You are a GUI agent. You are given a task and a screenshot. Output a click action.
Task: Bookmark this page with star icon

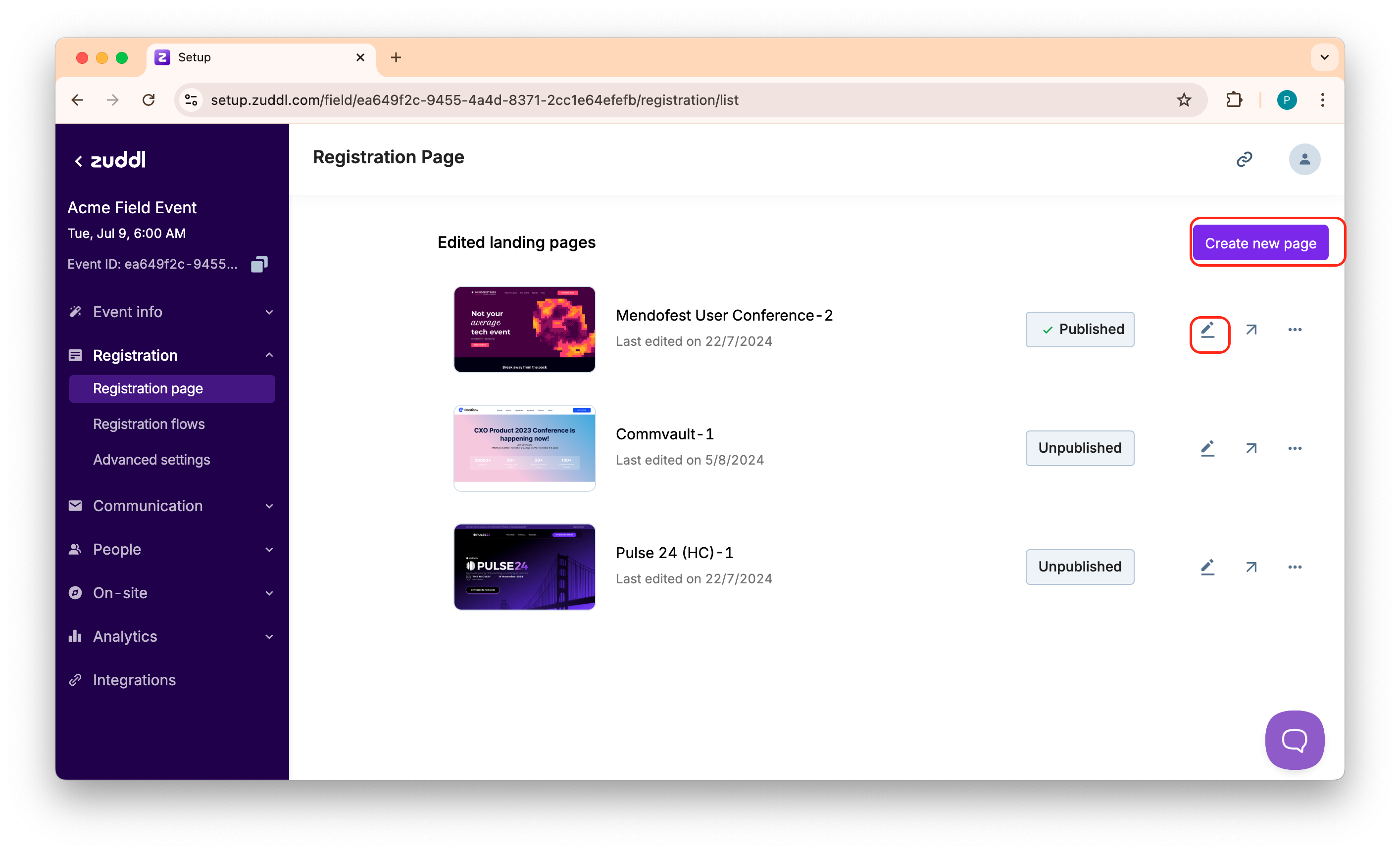click(x=1184, y=100)
